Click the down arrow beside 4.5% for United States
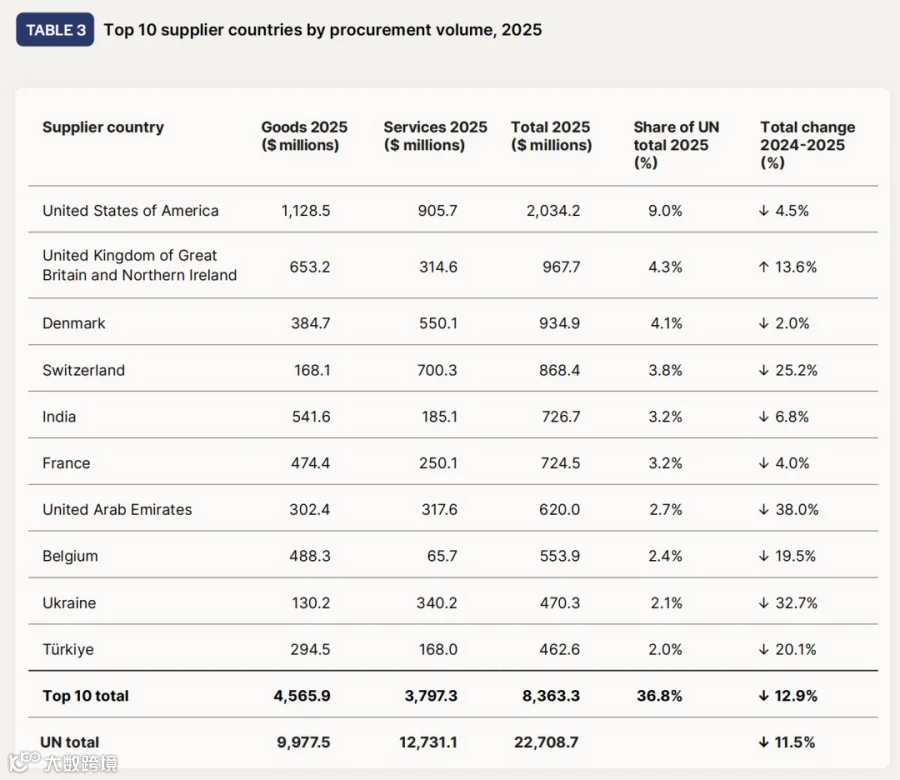 coord(763,211)
